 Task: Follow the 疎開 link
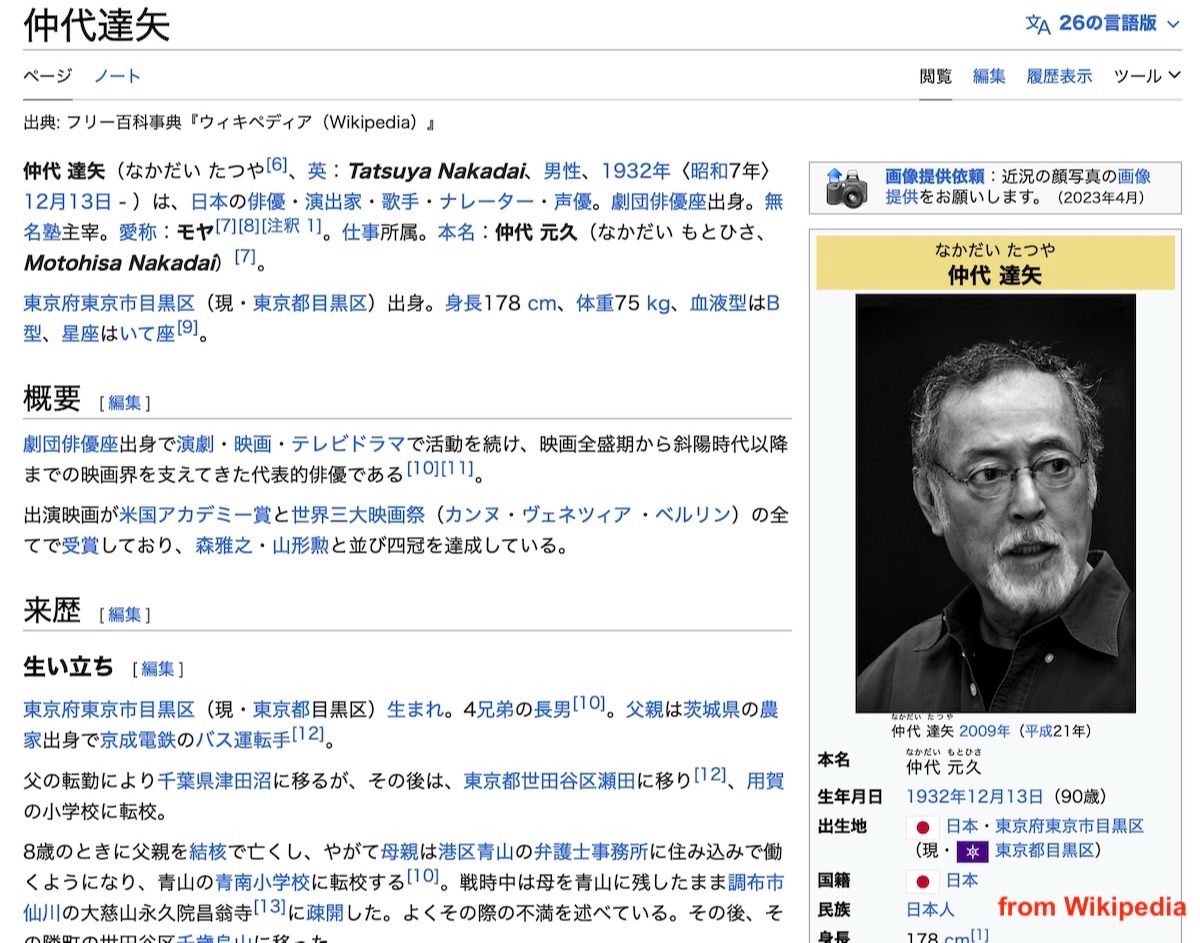[x=326, y=912]
